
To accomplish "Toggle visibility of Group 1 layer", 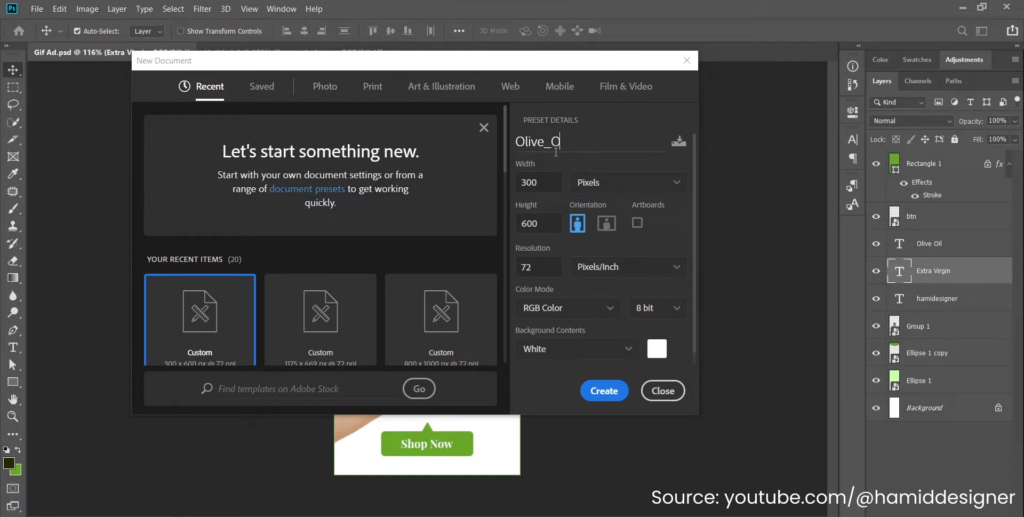I will (x=876, y=326).
